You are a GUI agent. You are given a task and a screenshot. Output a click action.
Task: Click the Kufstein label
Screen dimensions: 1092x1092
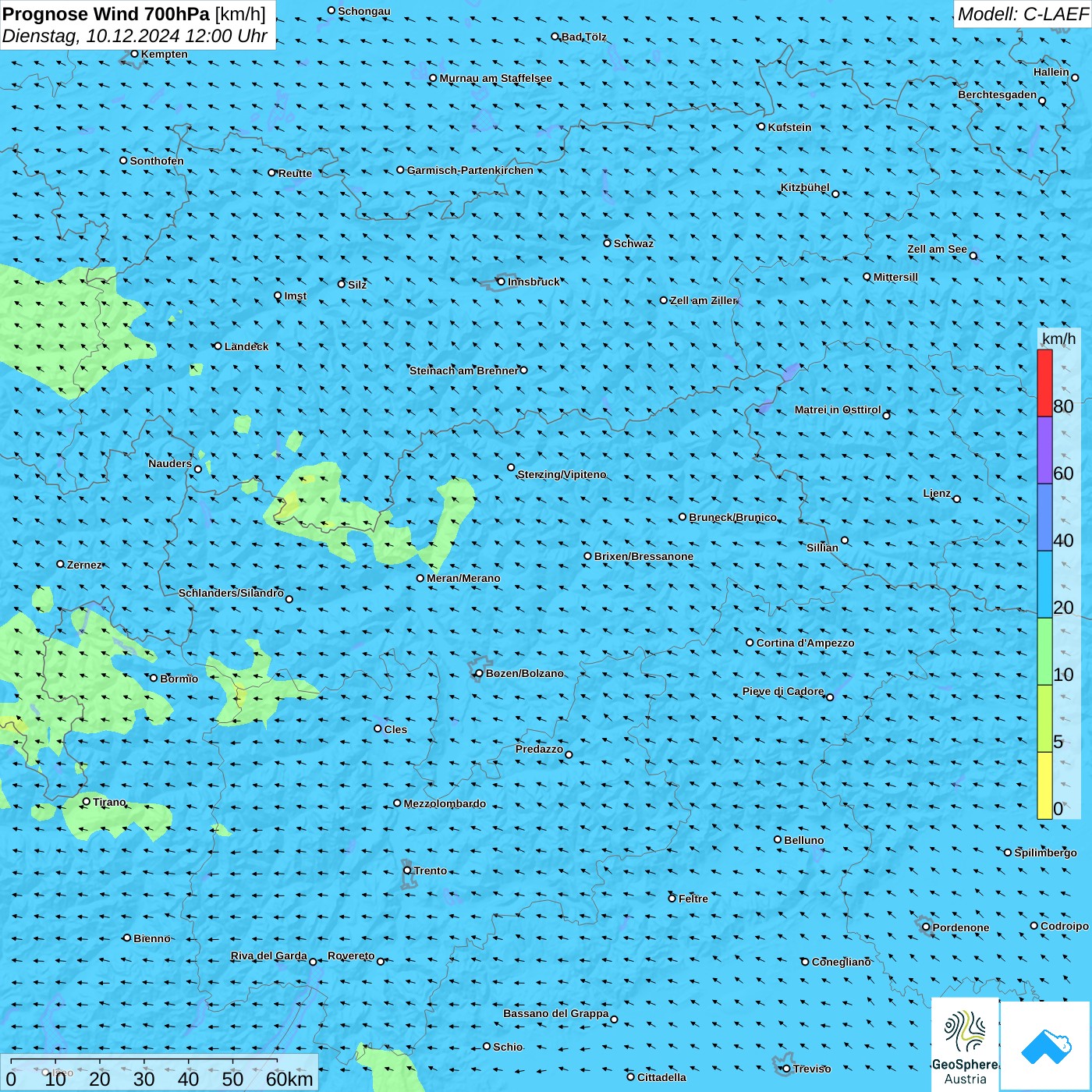789,127
